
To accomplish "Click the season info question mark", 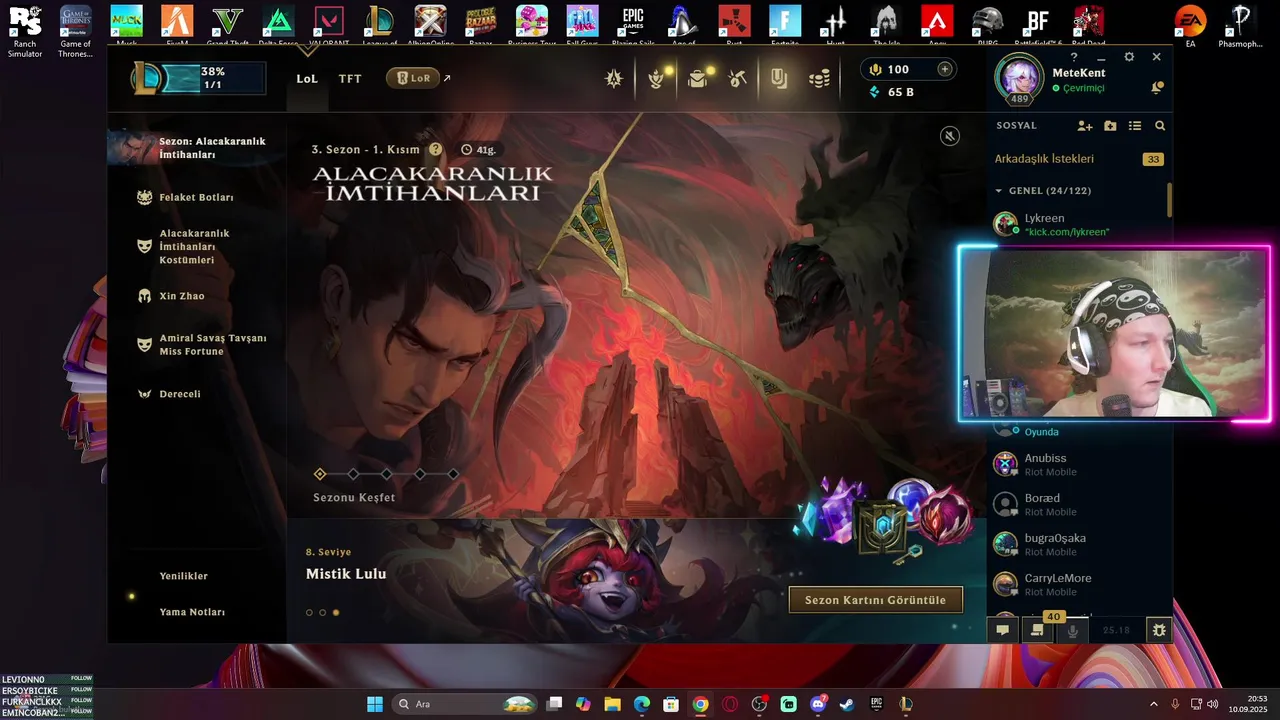I will pos(435,149).
